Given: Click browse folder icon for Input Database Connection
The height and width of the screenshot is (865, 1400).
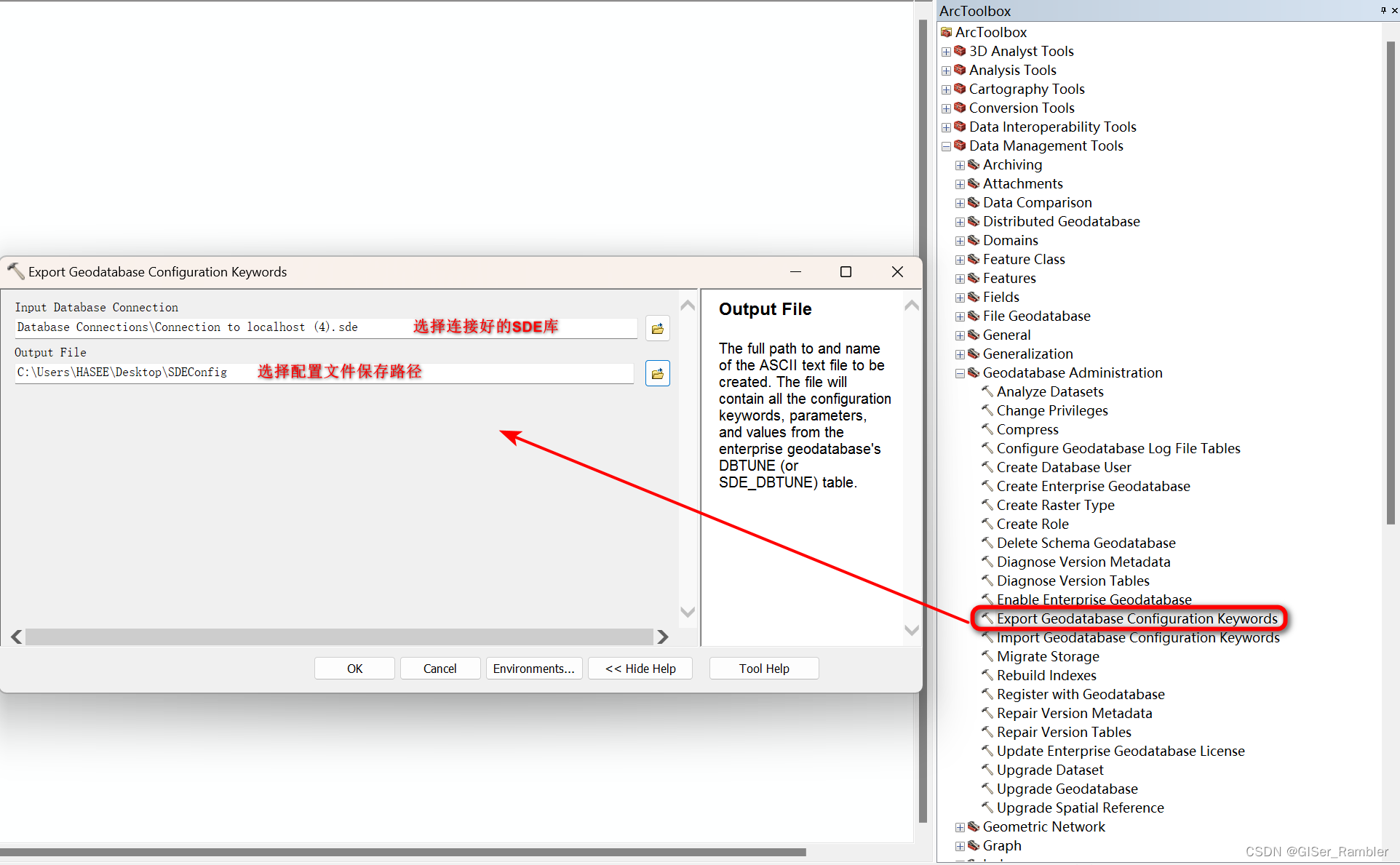Looking at the screenshot, I should tap(657, 329).
